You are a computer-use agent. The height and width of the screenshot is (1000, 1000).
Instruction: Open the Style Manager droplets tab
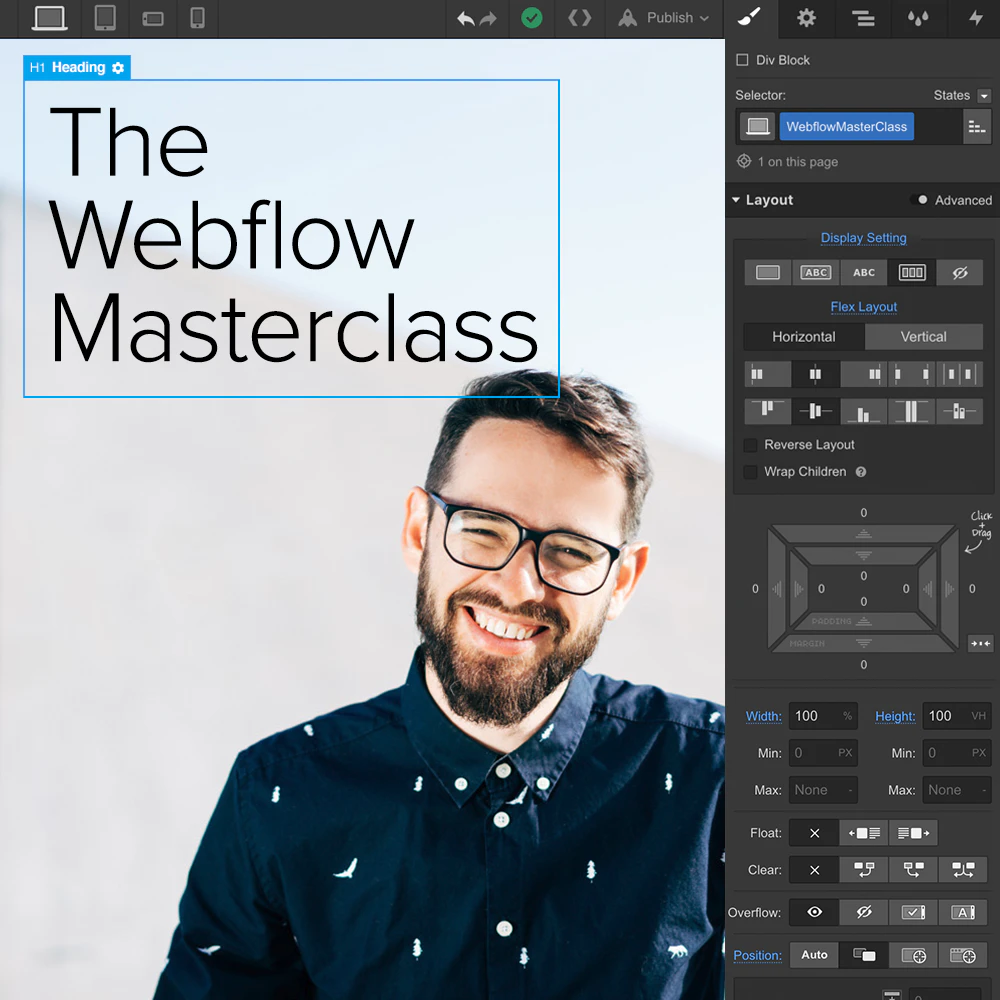tap(918, 18)
